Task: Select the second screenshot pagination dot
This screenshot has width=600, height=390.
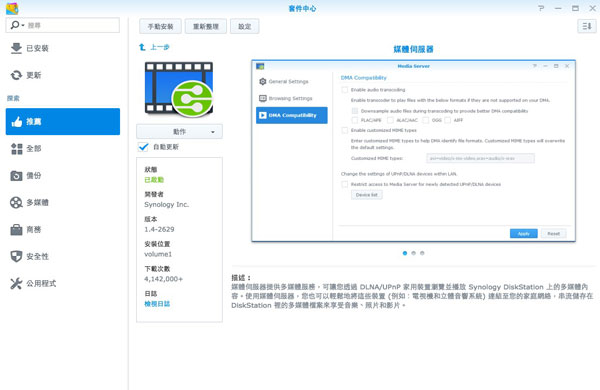Action: [x=413, y=253]
